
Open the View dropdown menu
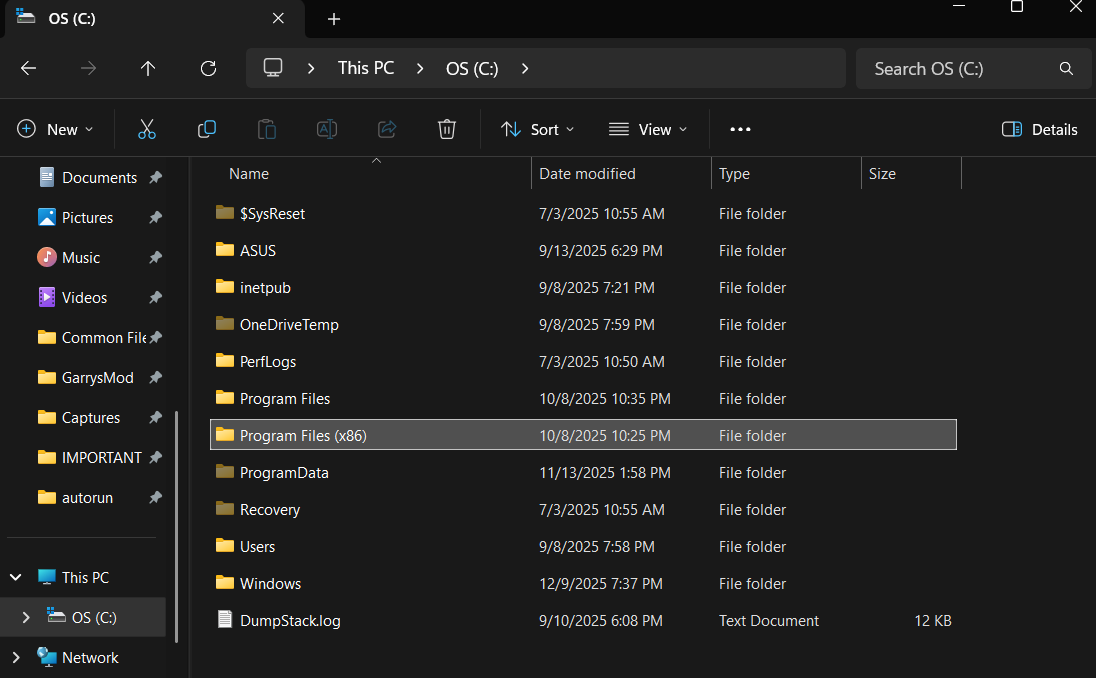tap(648, 129)
